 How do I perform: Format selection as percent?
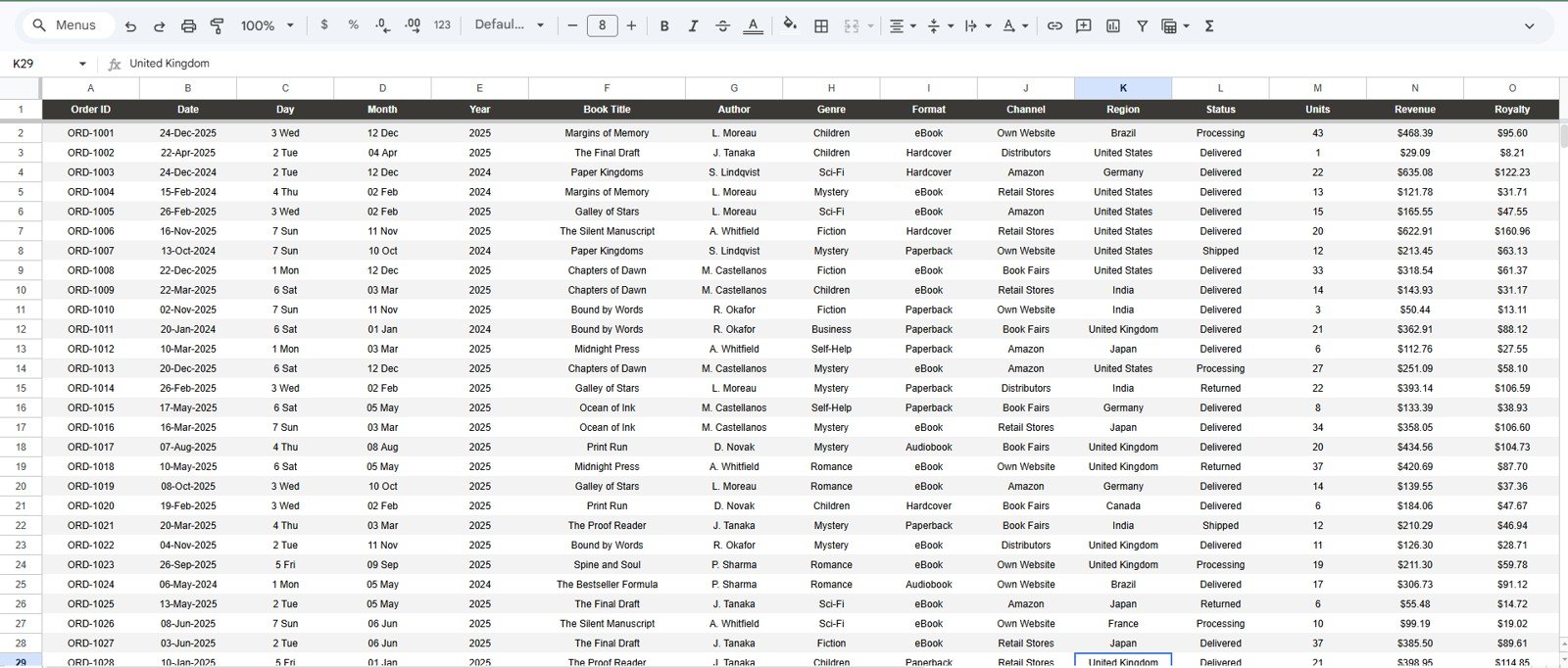353,25
